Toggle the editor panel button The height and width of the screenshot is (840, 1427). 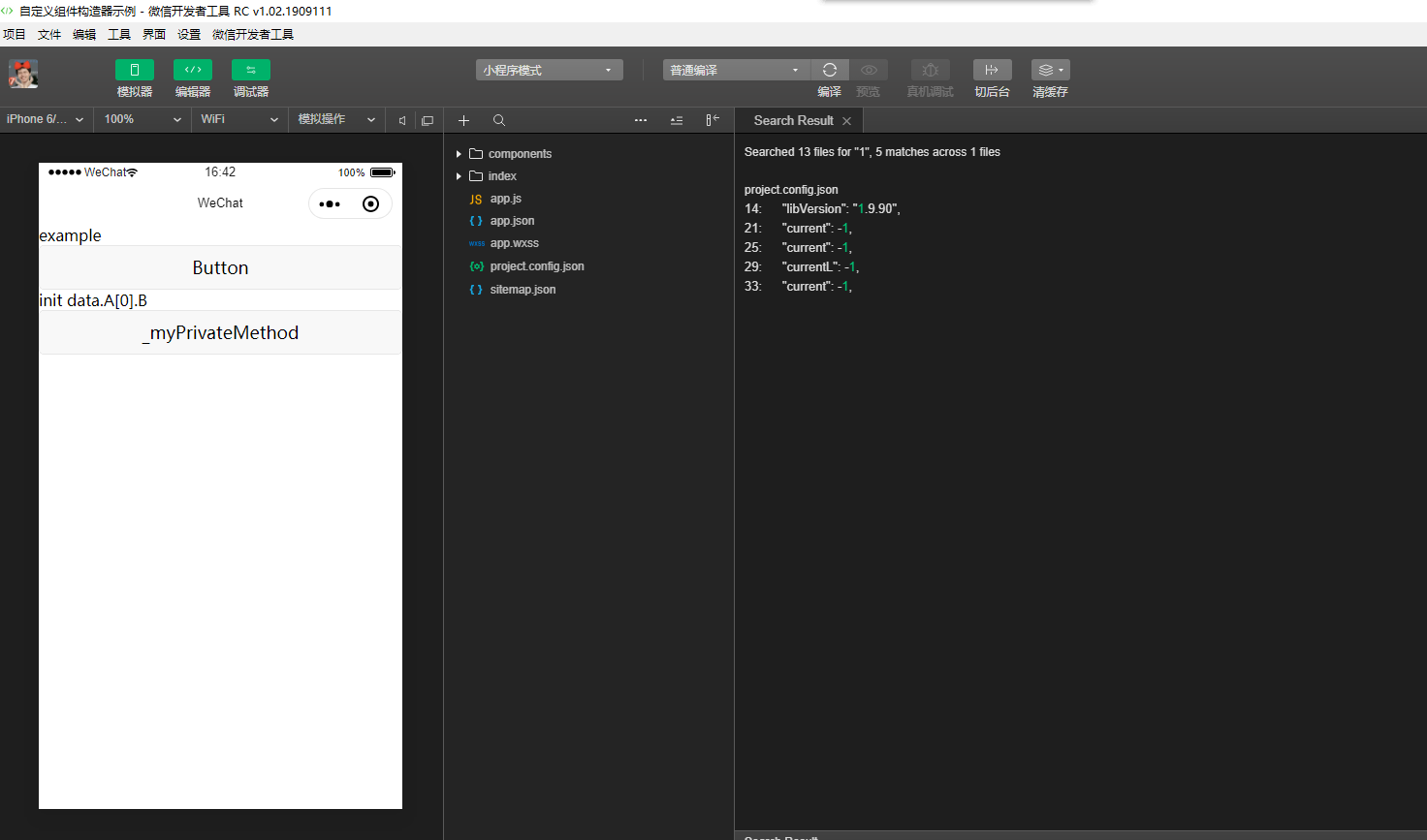193,70
